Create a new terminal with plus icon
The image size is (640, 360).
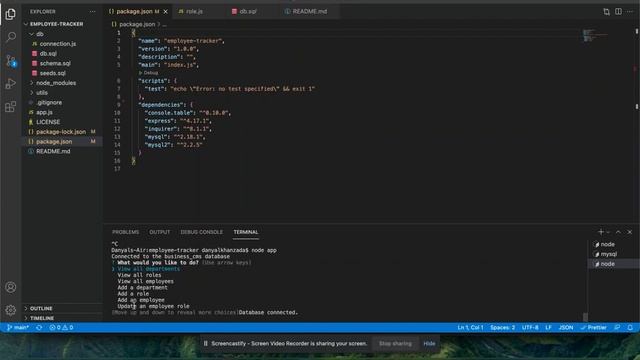(600, 232)
